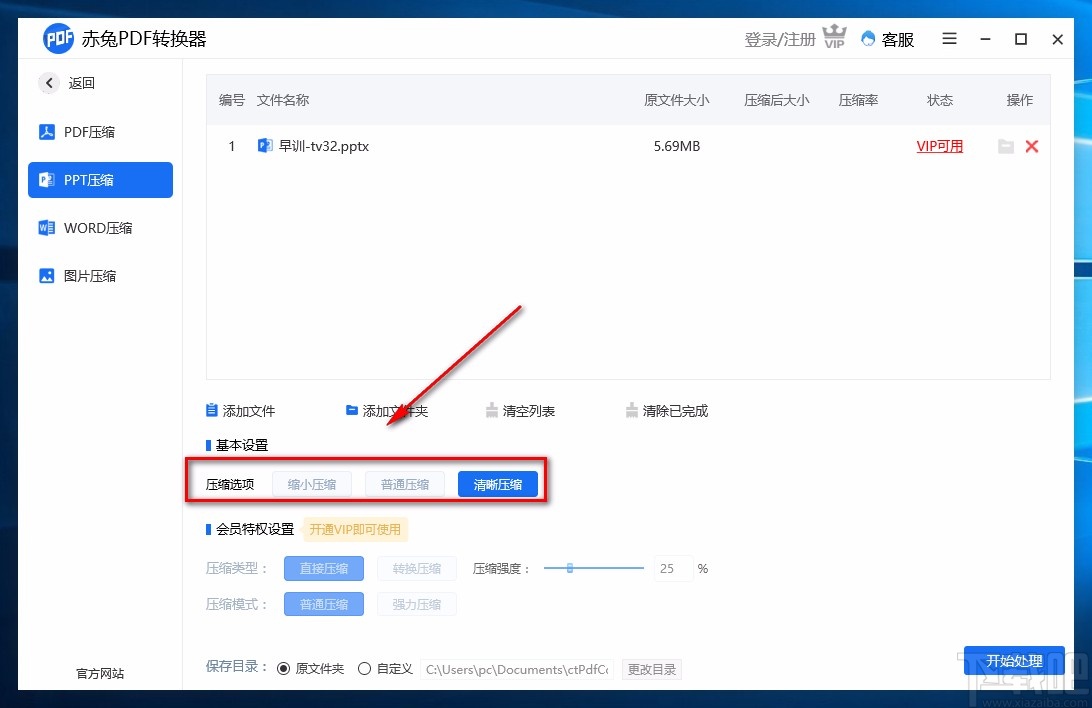This screenshot has width=1092, height=708.
Task: Select 缩小压缩 compression mode
Action: (x=311, y=483)
